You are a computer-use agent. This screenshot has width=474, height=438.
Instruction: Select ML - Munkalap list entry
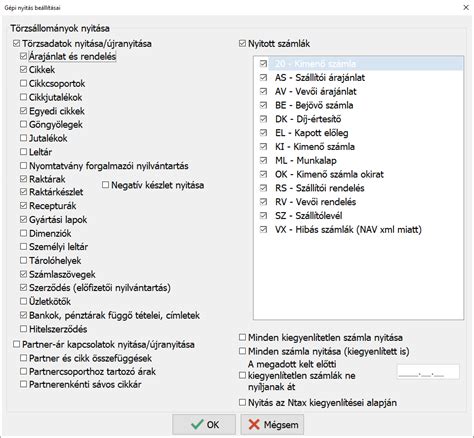[306, 160]
